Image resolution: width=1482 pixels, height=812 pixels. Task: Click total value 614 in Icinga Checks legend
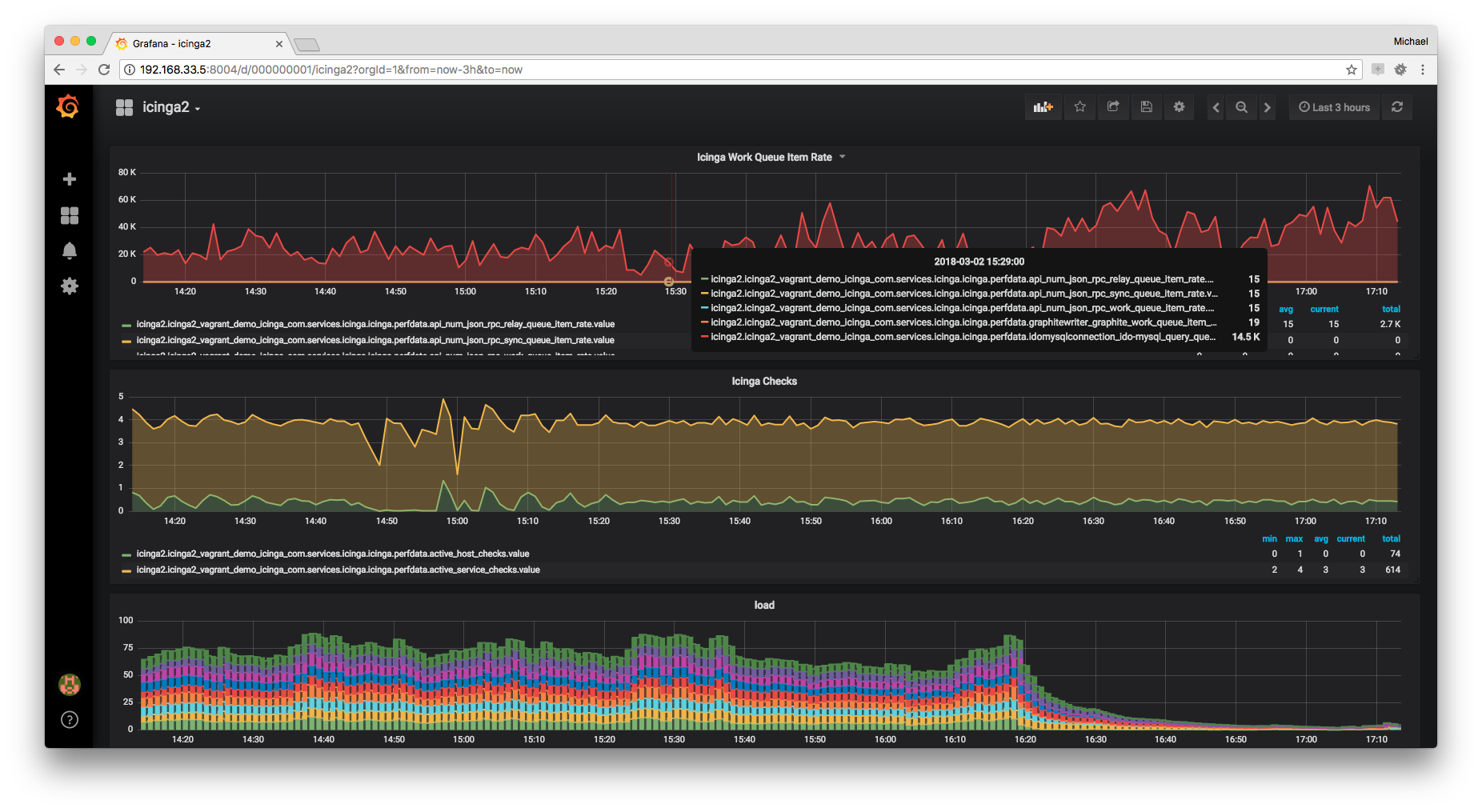pyautogui.click(x=1392, y=570)
